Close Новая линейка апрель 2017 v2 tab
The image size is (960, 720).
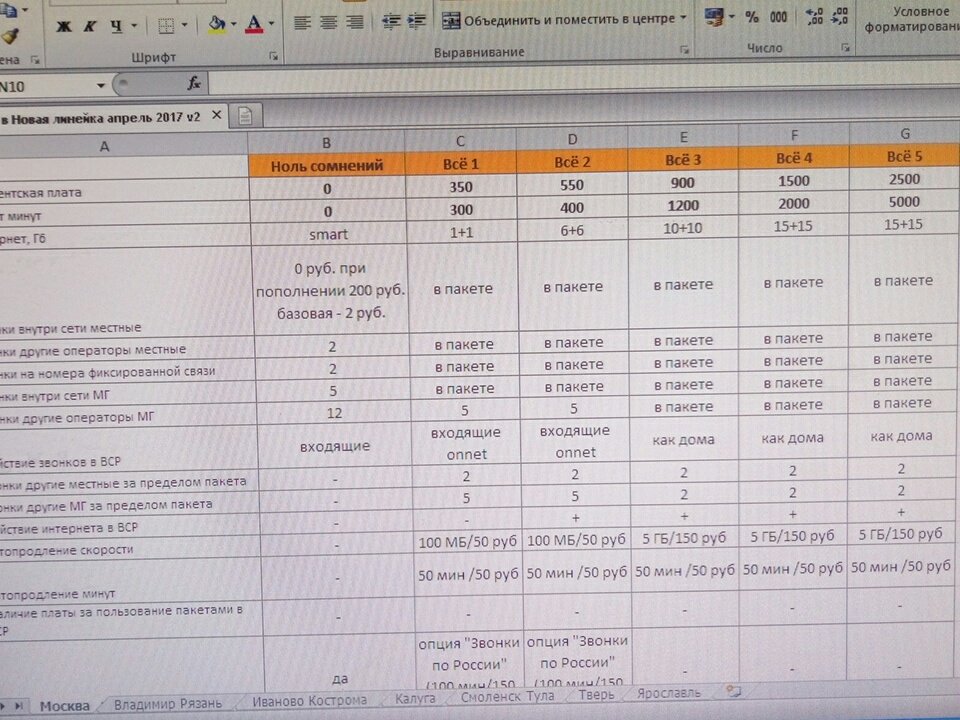point(216,114)
